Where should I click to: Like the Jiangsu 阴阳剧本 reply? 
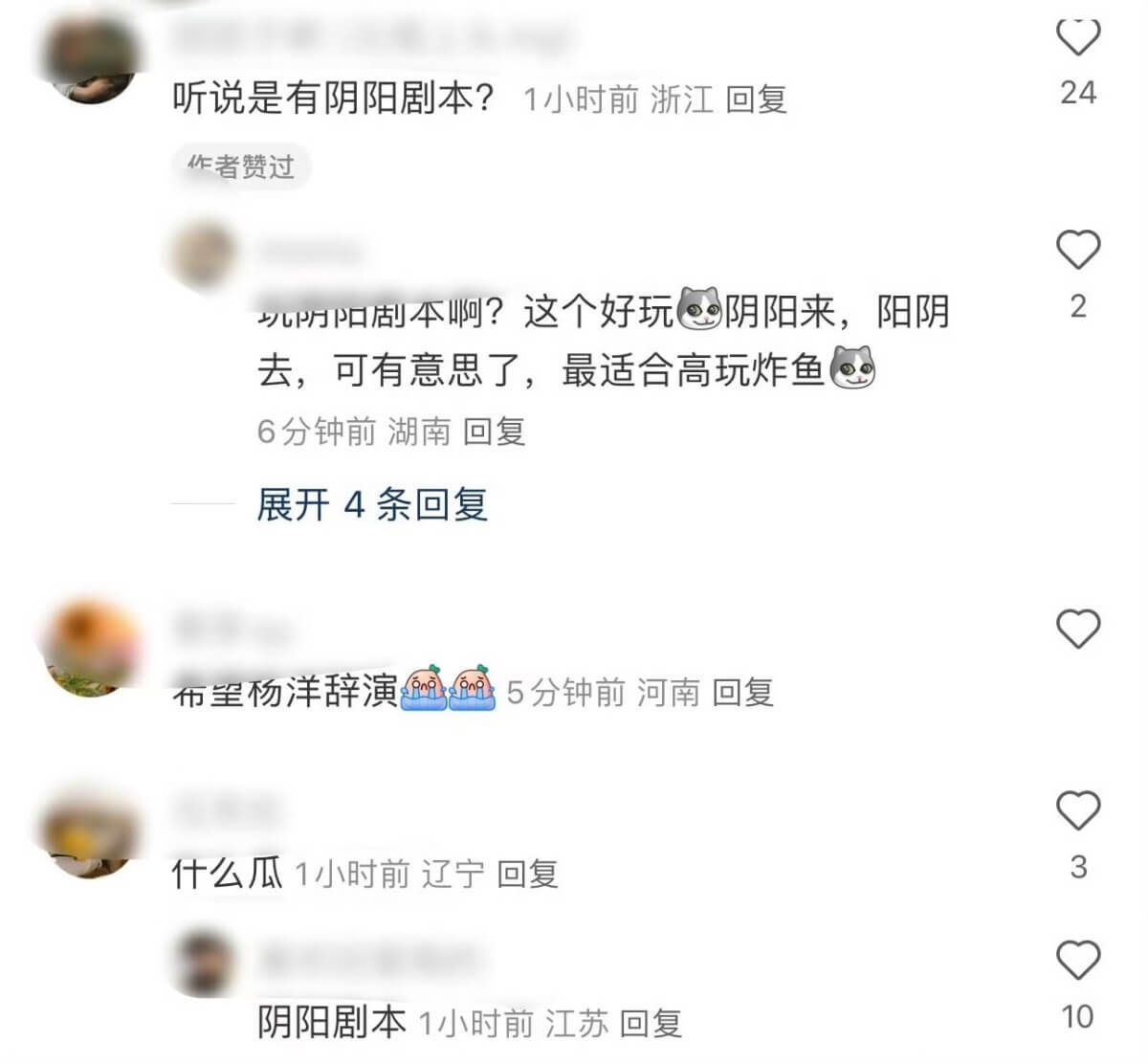tap(1078, 960)
